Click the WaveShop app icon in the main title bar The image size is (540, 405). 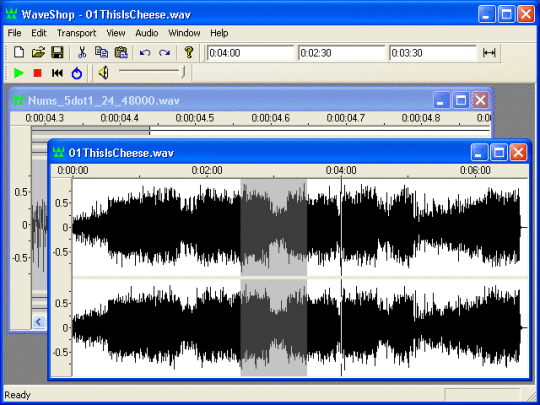11,14
